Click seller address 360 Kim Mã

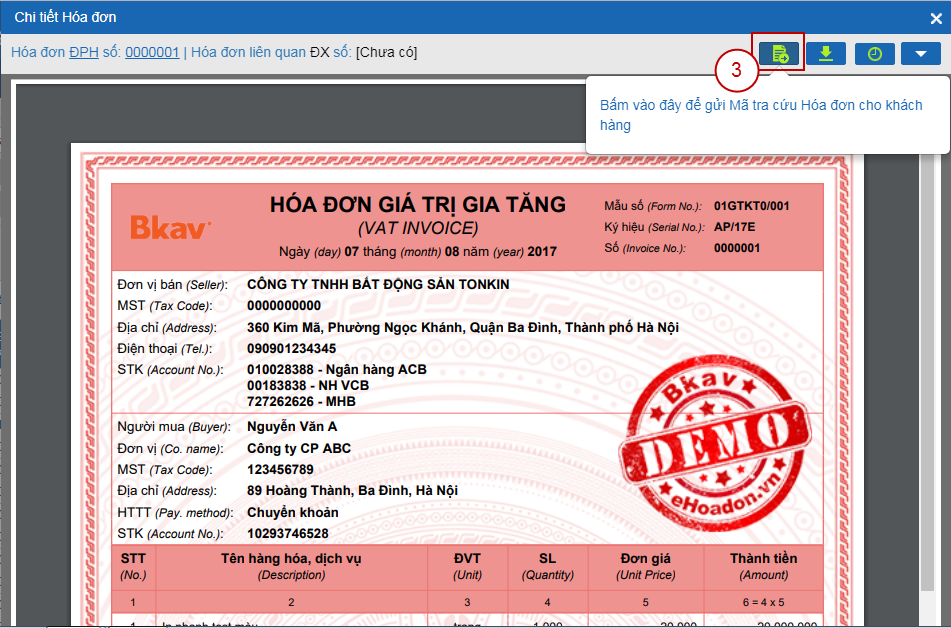[463, 328]
